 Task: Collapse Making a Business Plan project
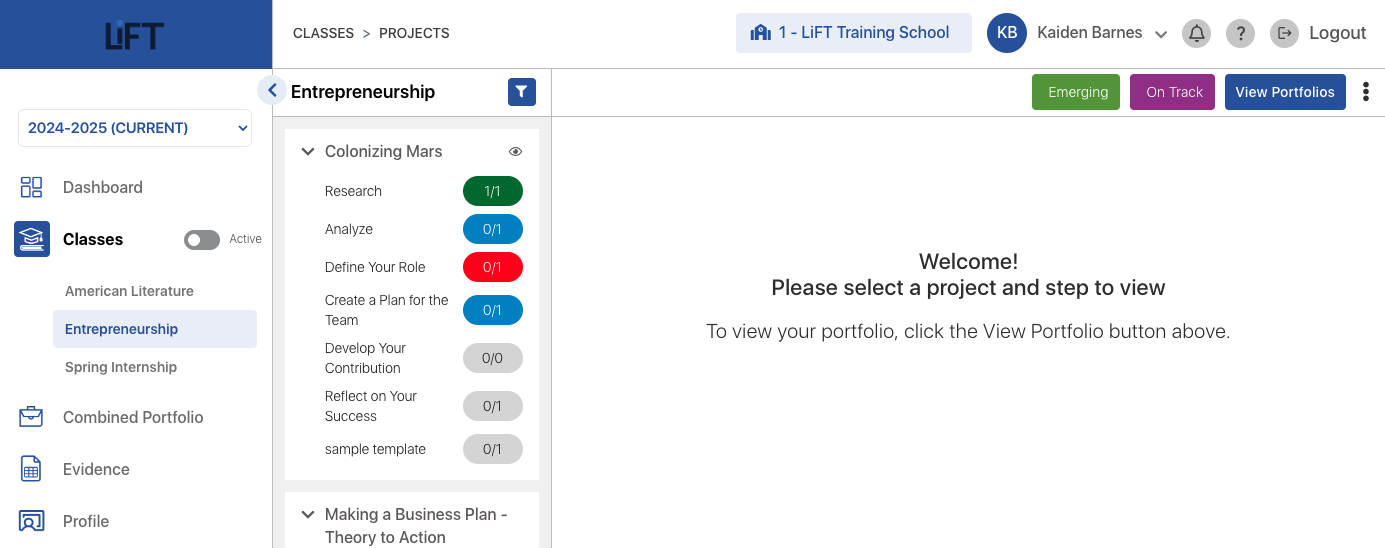tap(308, 515)
